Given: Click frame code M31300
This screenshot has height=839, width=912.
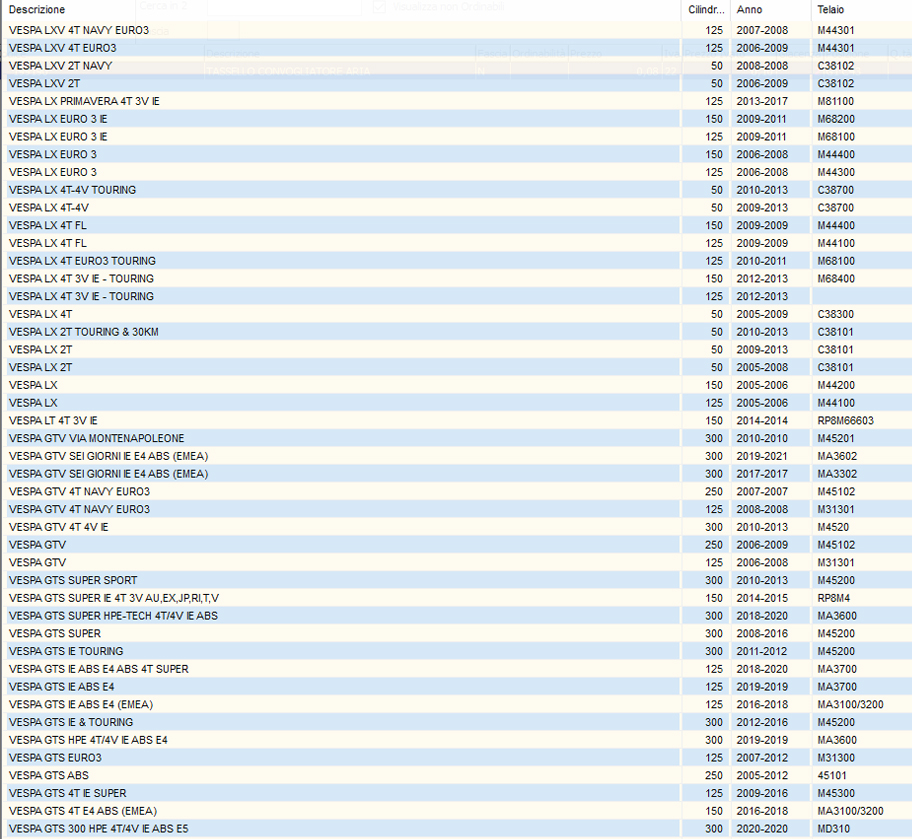Looking at the screenshot, I should point(836,758).
